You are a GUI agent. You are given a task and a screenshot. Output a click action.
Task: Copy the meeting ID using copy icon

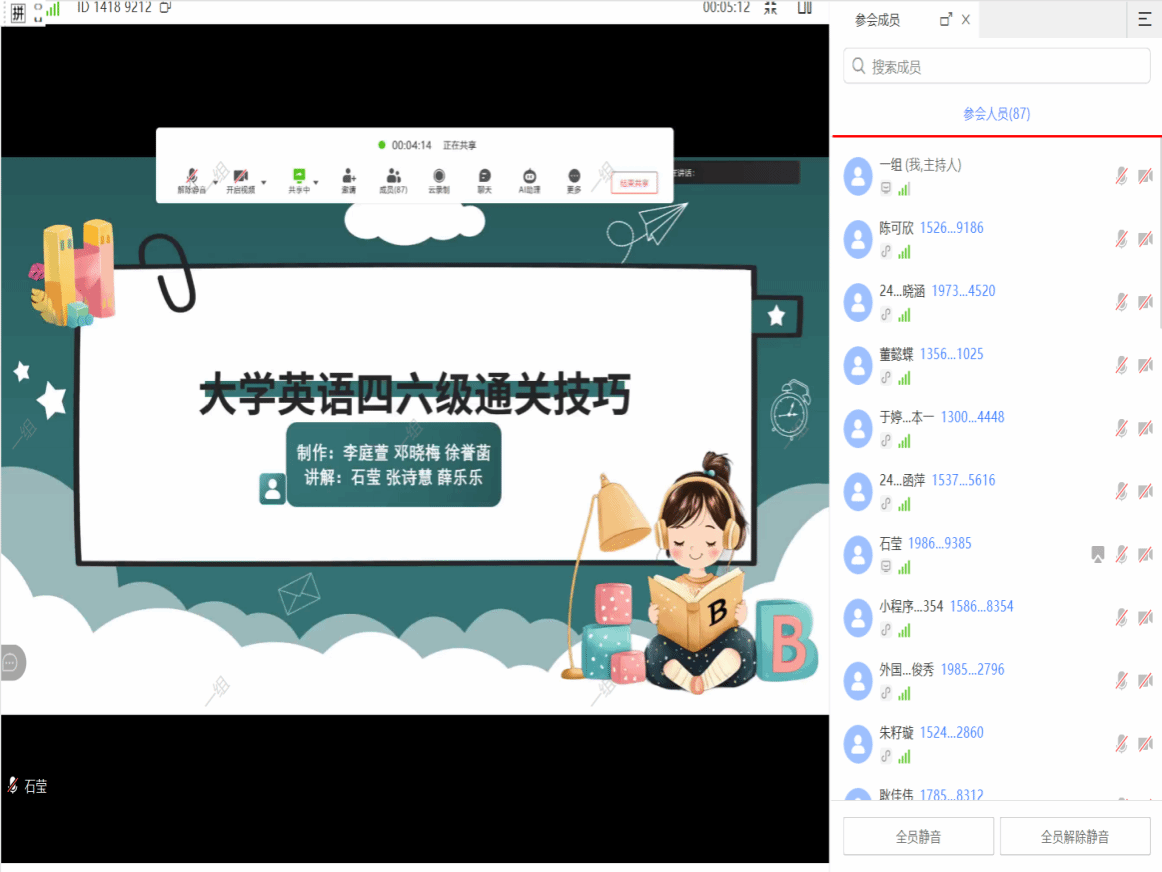point(165,7)
